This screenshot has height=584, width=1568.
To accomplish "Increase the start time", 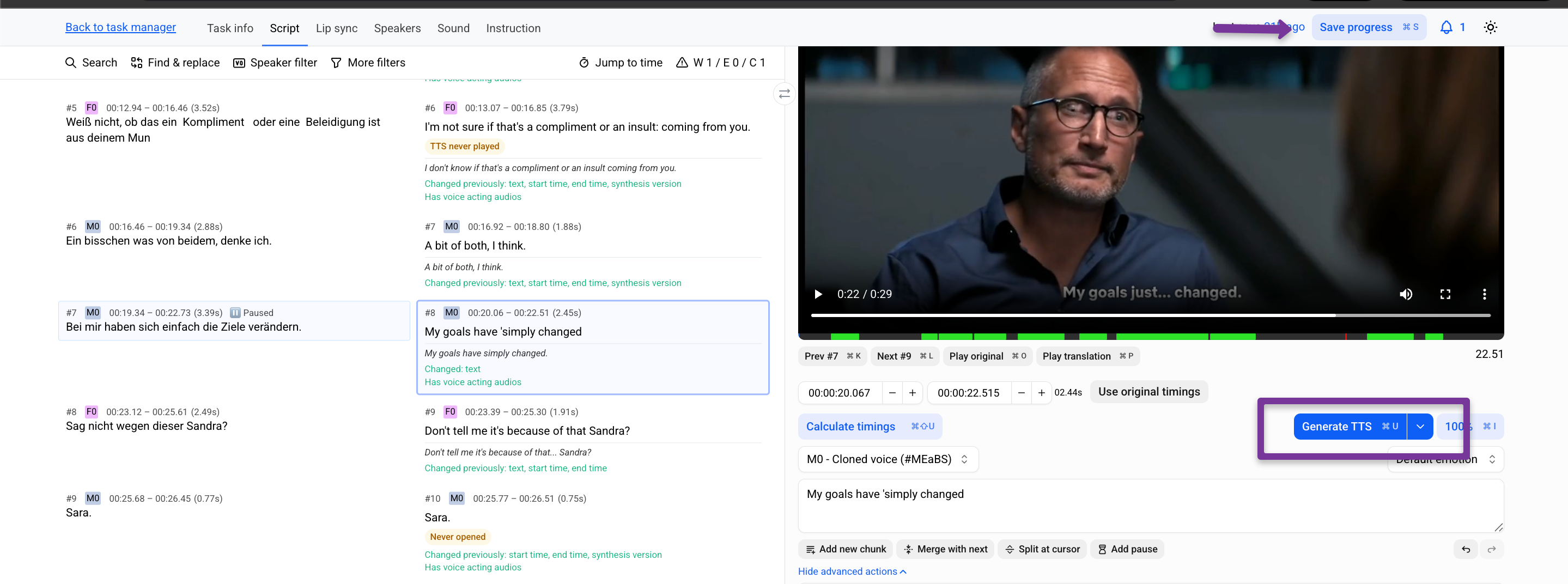I will point(913,393).
